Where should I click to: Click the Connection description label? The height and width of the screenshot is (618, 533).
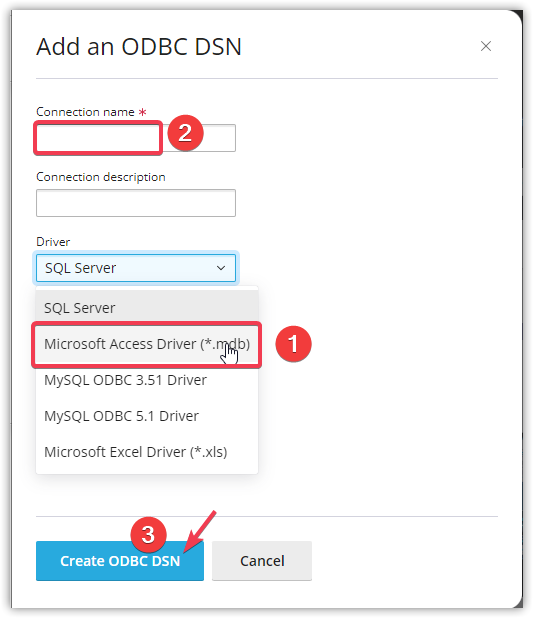101,177
